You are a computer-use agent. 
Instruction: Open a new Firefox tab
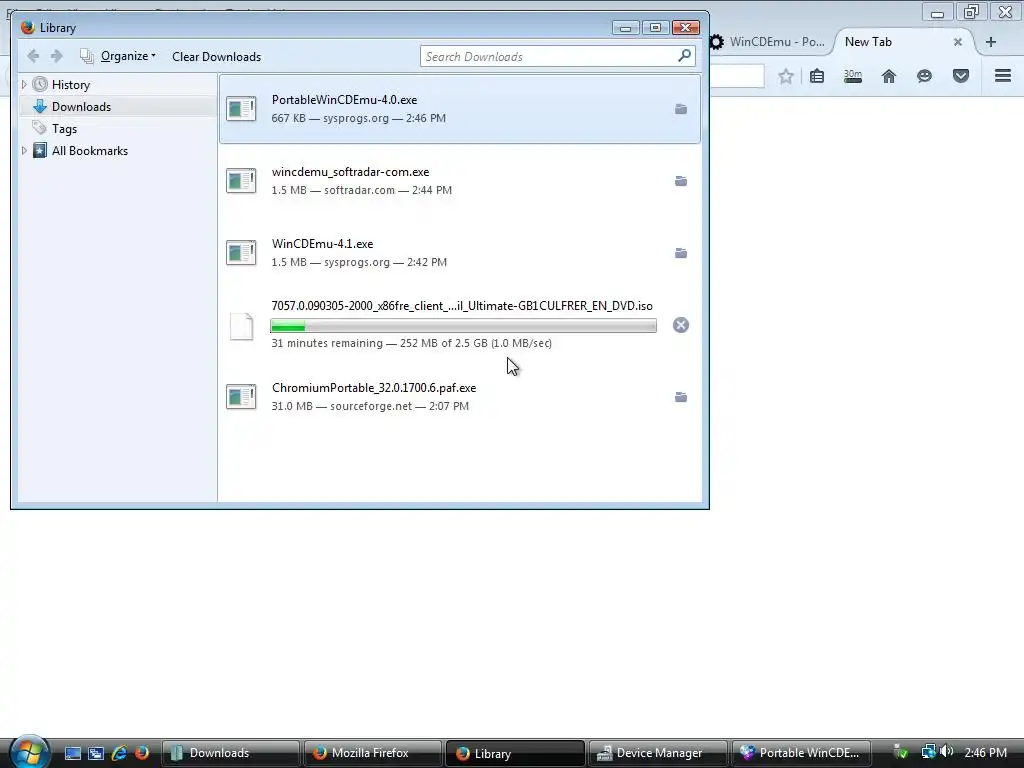point(991,42)
